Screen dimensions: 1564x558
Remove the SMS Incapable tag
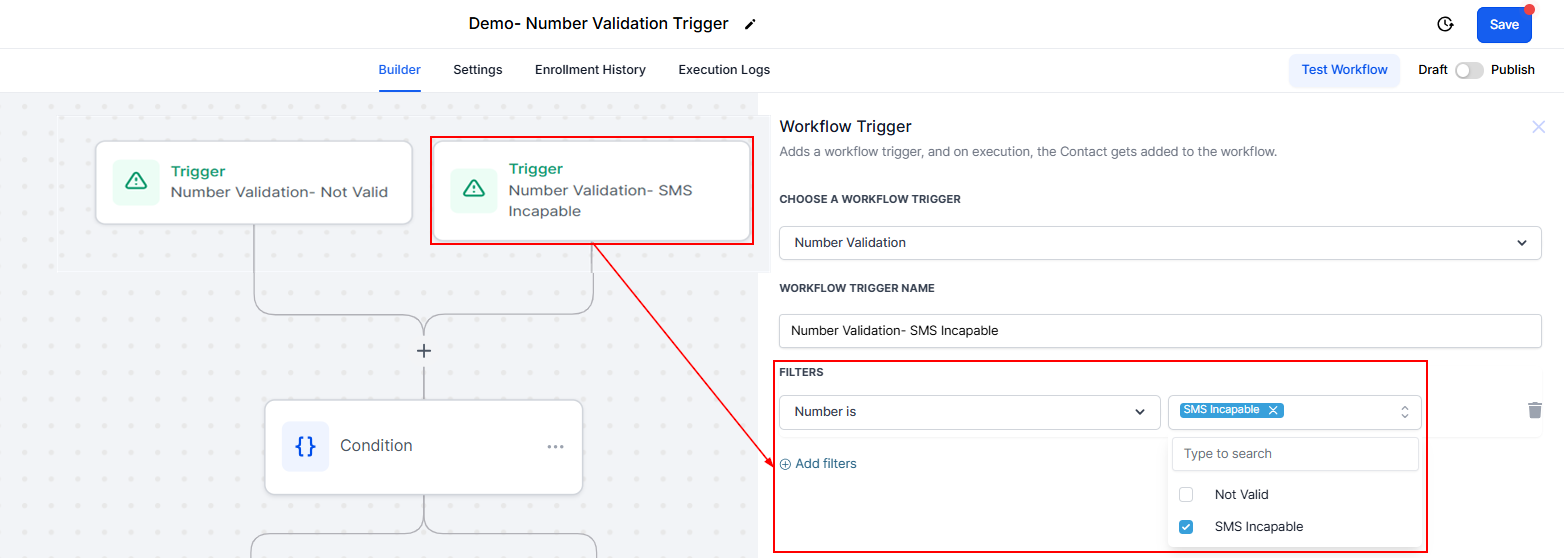(1273, 410)
